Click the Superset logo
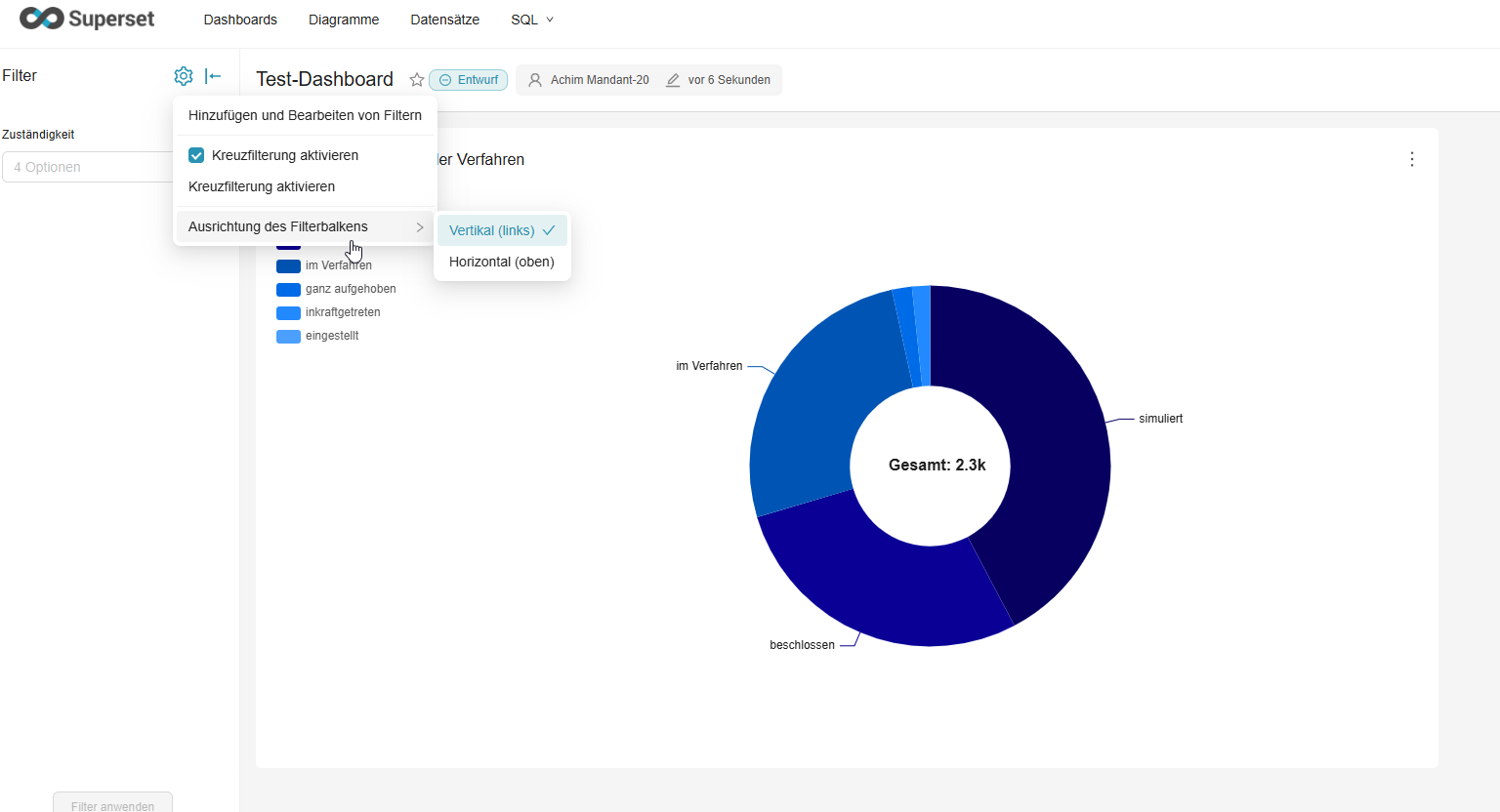 tap(87, 19)
